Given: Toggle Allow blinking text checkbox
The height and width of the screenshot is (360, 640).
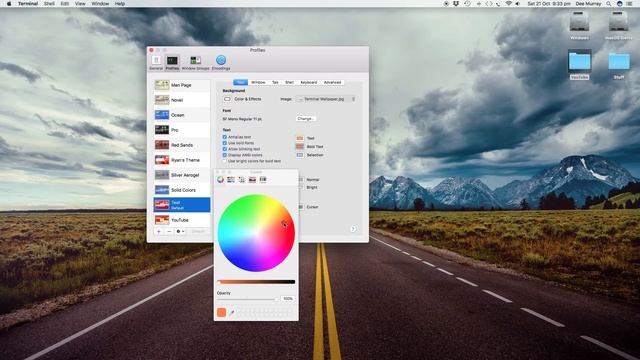Looking at the screenshot, I should [224, 149].
